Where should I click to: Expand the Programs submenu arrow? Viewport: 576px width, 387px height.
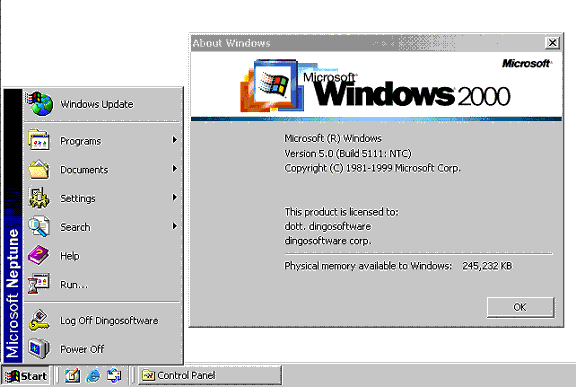pyautogui.click(x=175, y=140)
